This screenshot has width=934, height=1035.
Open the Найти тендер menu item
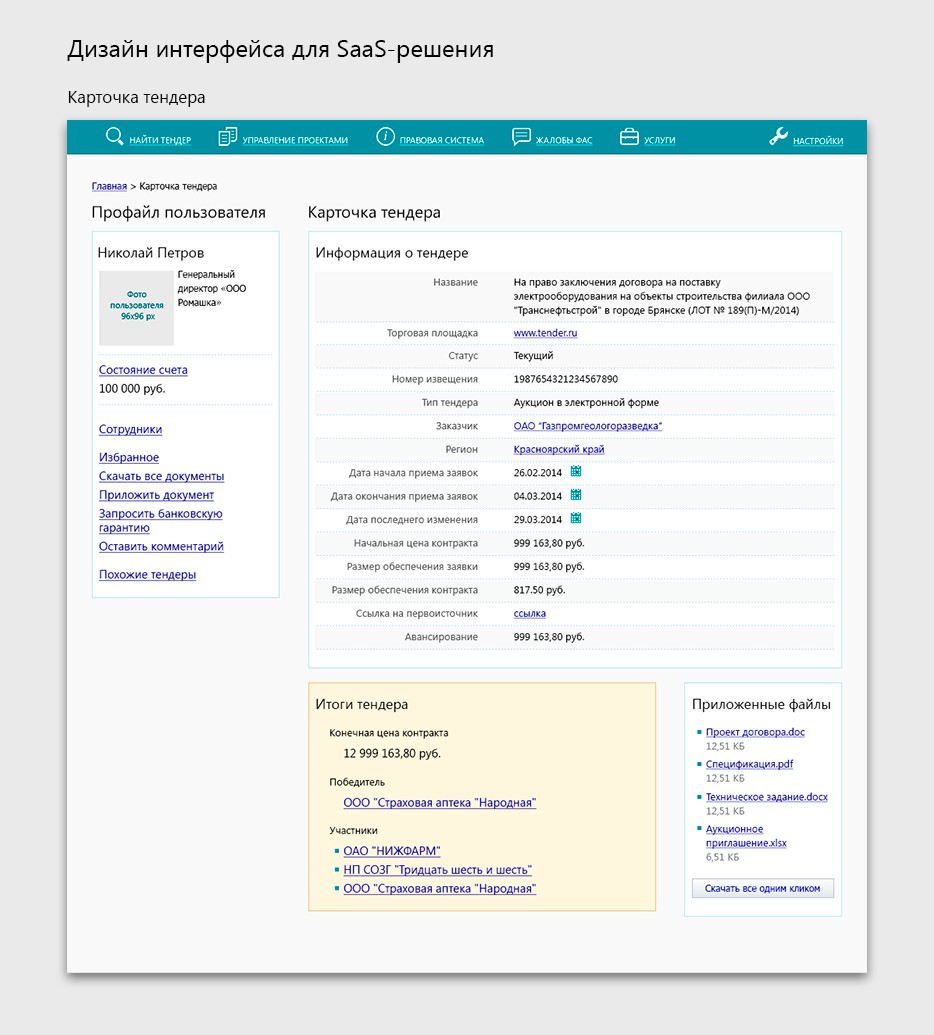pyautogui.click(x=160, y=140)
